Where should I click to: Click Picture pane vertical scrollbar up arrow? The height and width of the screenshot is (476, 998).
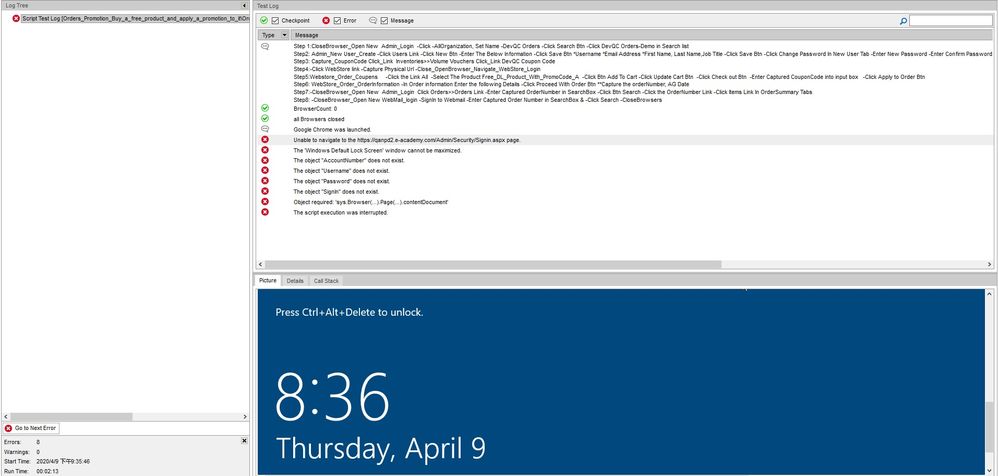pos(989,293)
